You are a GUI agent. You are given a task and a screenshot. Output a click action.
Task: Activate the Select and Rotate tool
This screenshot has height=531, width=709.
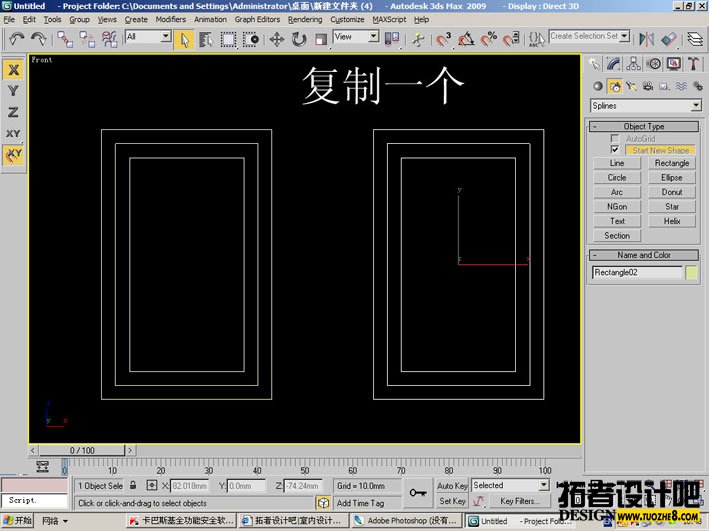click(298, 39)
